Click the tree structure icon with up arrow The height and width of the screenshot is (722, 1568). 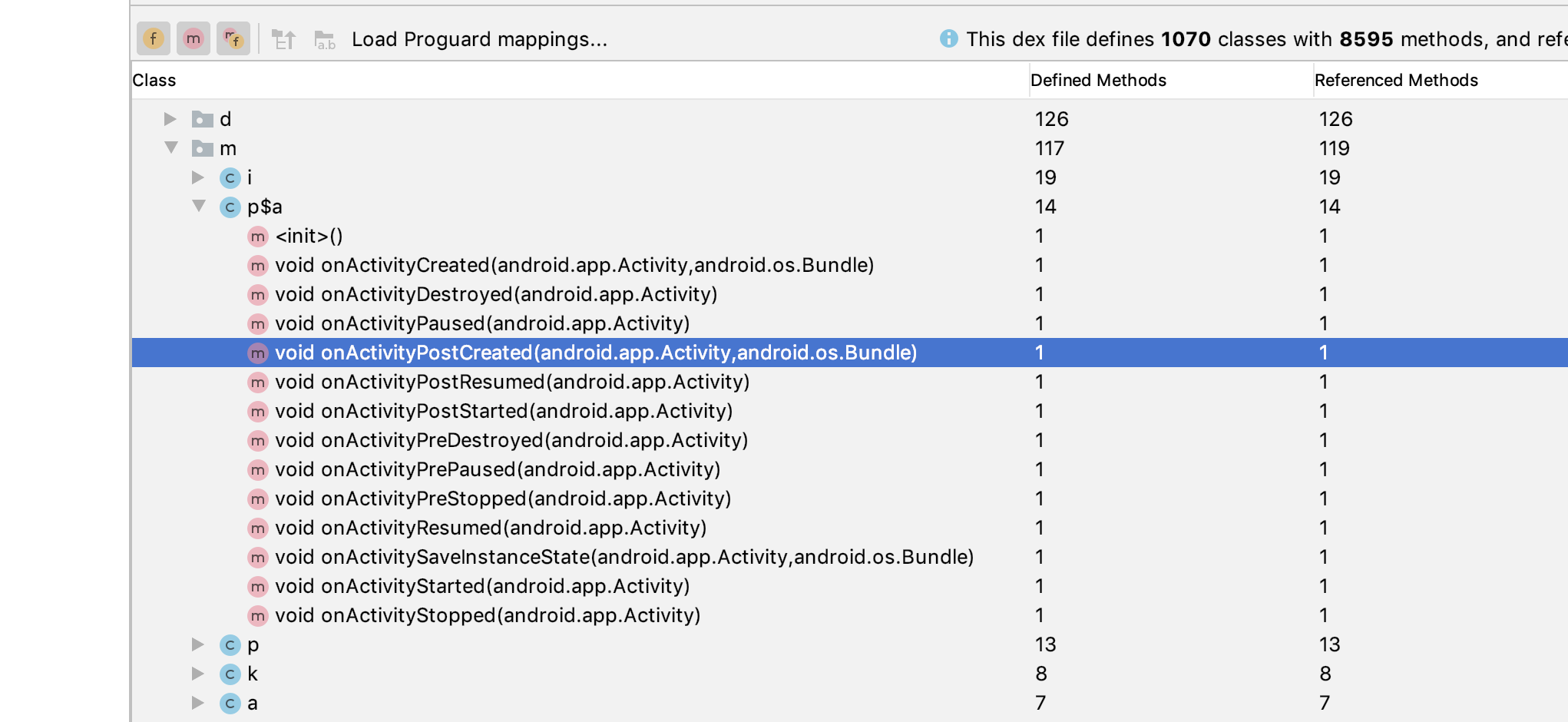(x=283, y=39)
